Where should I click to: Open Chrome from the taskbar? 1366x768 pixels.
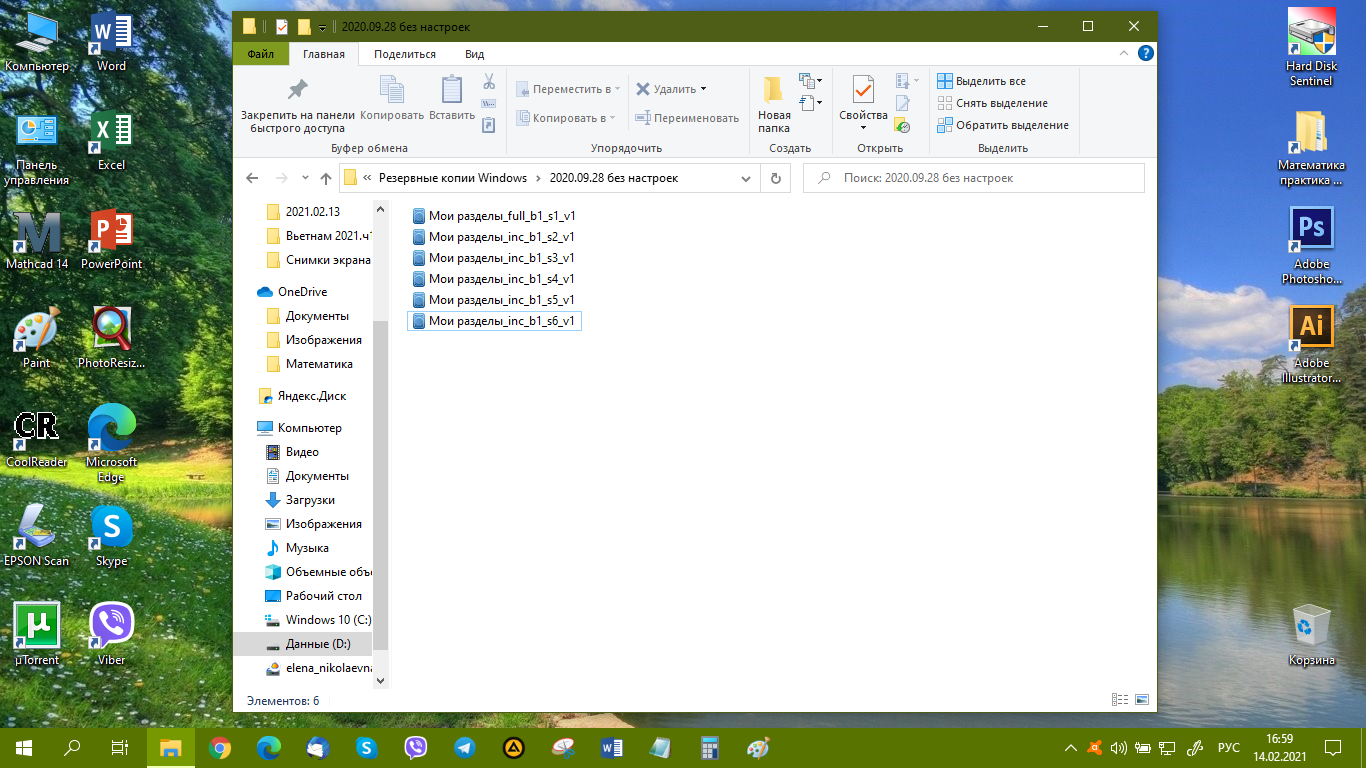(220, 747)
